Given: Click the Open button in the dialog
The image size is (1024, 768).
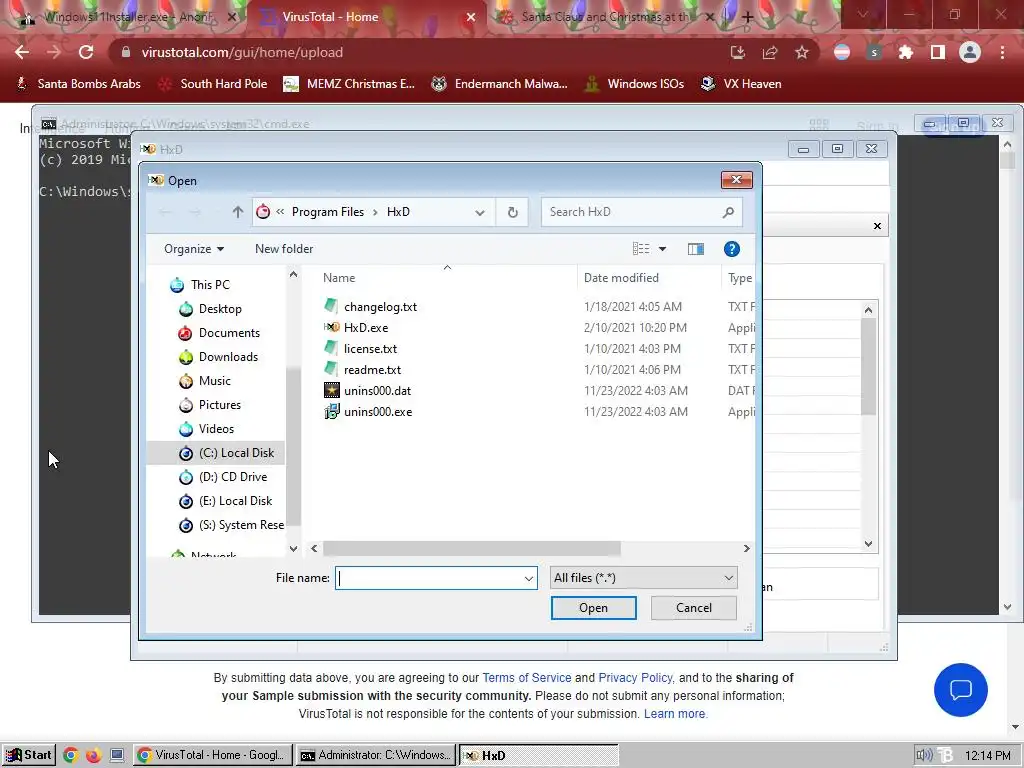Looking at the screenshot, I should (x=593, y=608).
